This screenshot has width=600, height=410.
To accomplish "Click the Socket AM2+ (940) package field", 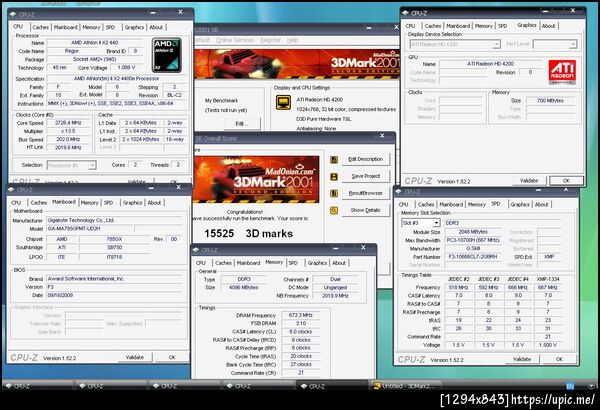I will click(95, 59).
